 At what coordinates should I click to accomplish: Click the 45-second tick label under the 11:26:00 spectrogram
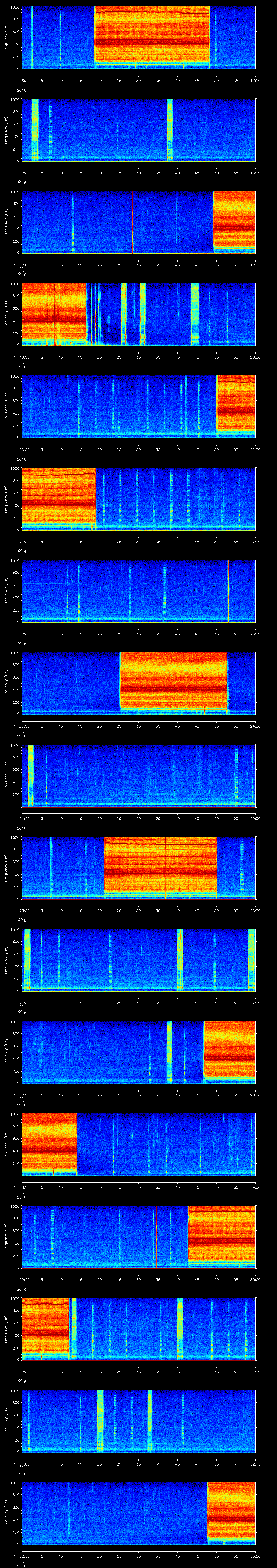(x=197, y=1003)
